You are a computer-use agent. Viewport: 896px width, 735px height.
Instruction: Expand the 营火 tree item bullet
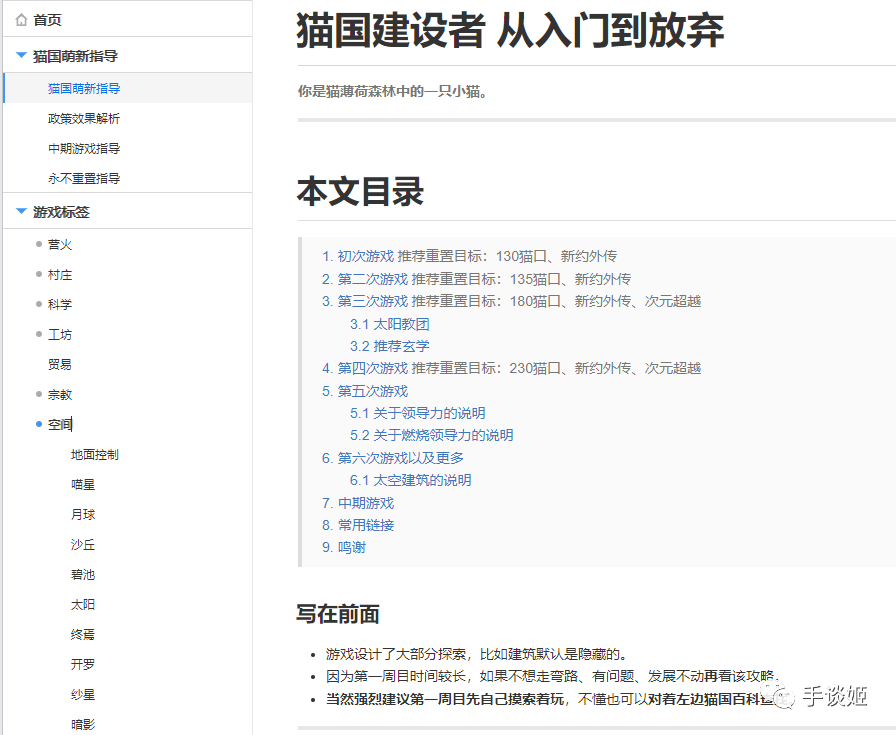39,244
